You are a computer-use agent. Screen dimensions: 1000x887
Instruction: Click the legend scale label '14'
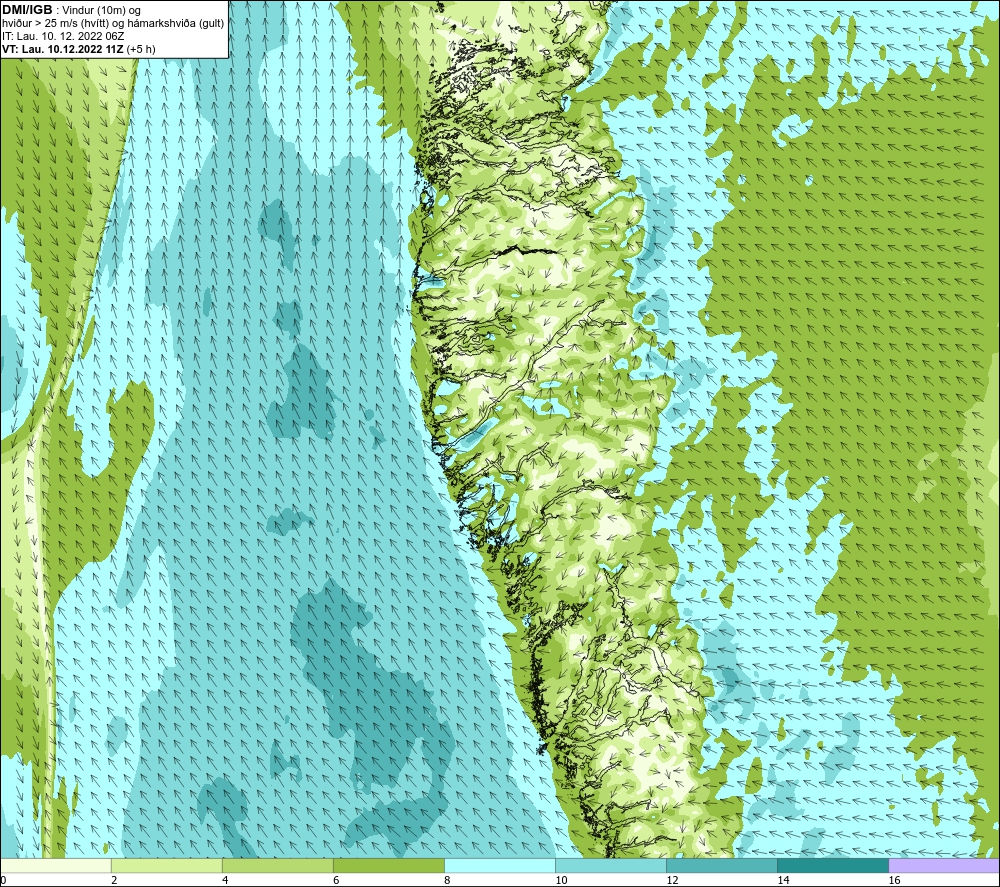point(783,880)
